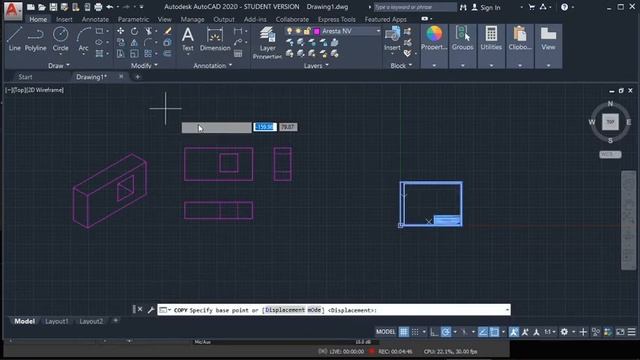640x360 pixels.
Task: Toggle the layer lock padlock icon
Action: (x=307, y=31)
